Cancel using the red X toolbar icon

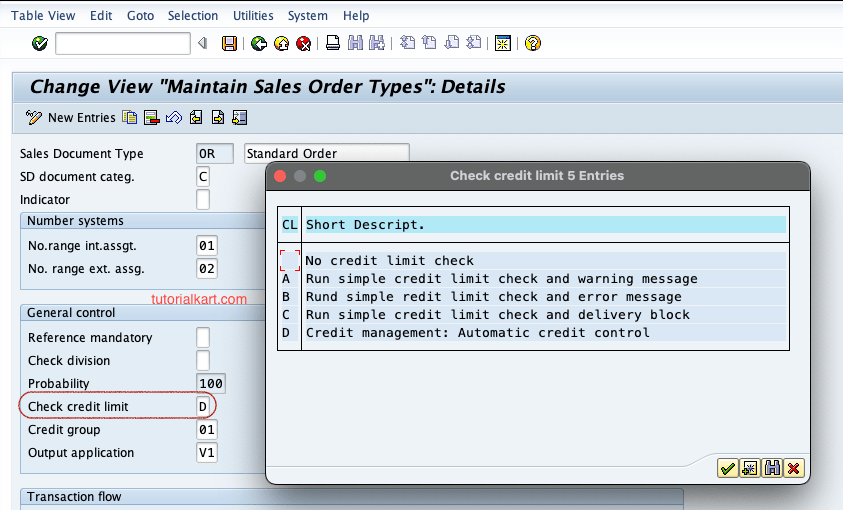click(x=304, y=43)
